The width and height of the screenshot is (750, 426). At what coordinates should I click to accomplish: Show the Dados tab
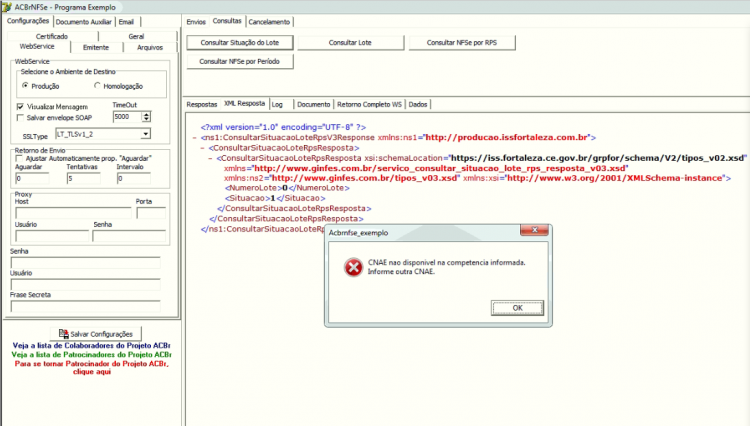point(418,104)
